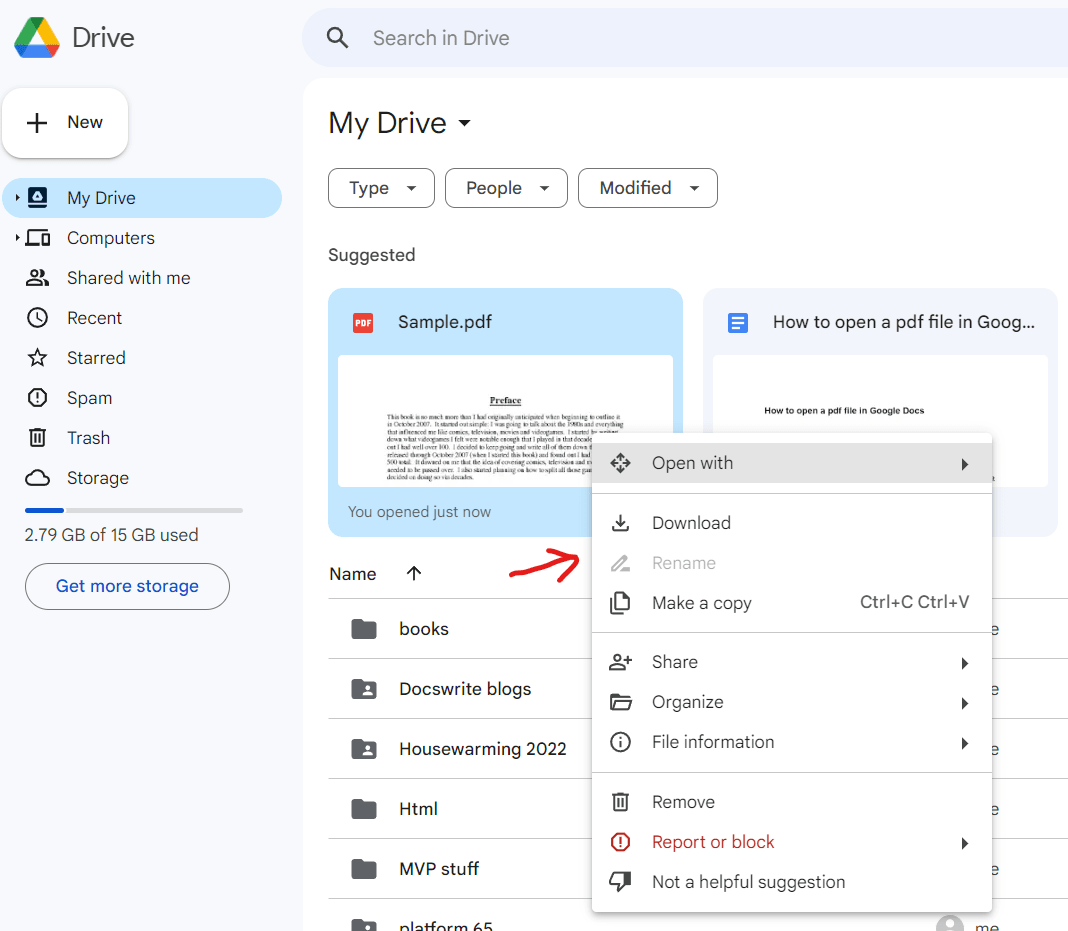Open the Modified filter dropdown
The width and height of the screenshot is (1068, 931).
coord(647,188)
